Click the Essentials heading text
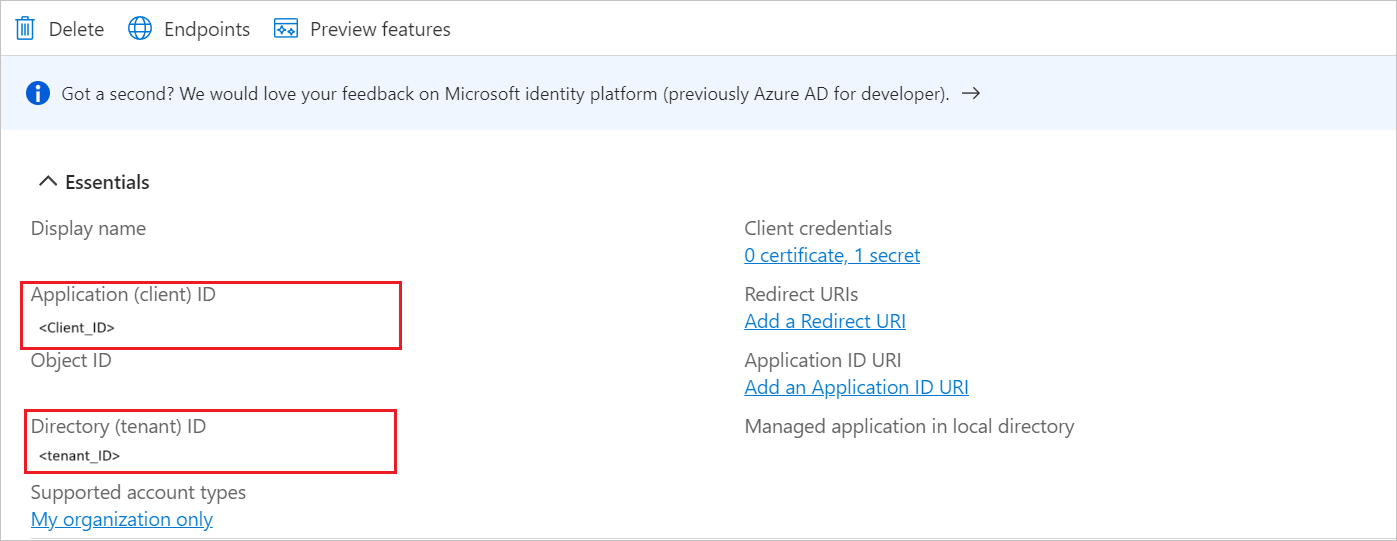Viewport: 1397px width, 541px height. pos(107,182)
